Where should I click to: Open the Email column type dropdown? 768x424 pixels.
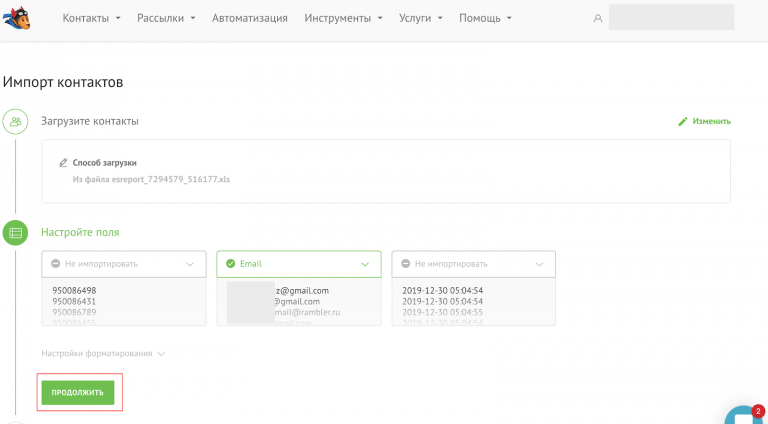(x=299, y=264)
